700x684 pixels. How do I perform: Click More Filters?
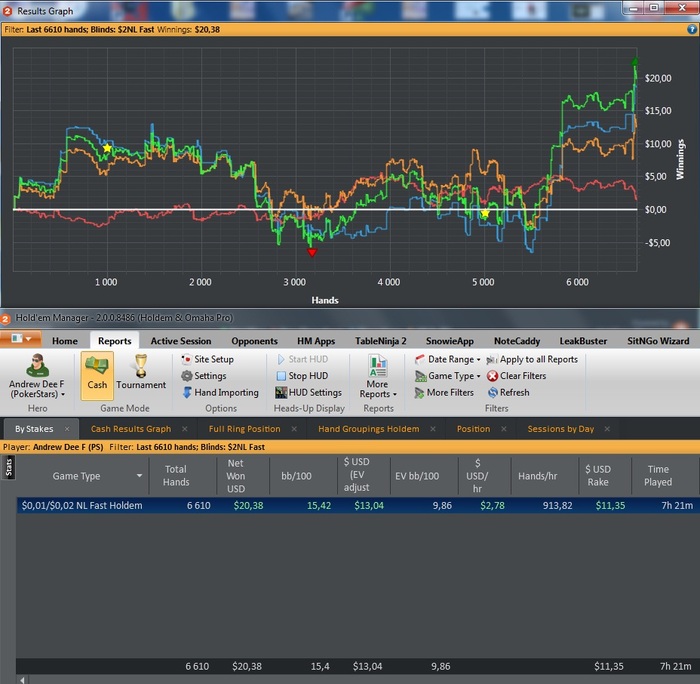pos(444,392)
